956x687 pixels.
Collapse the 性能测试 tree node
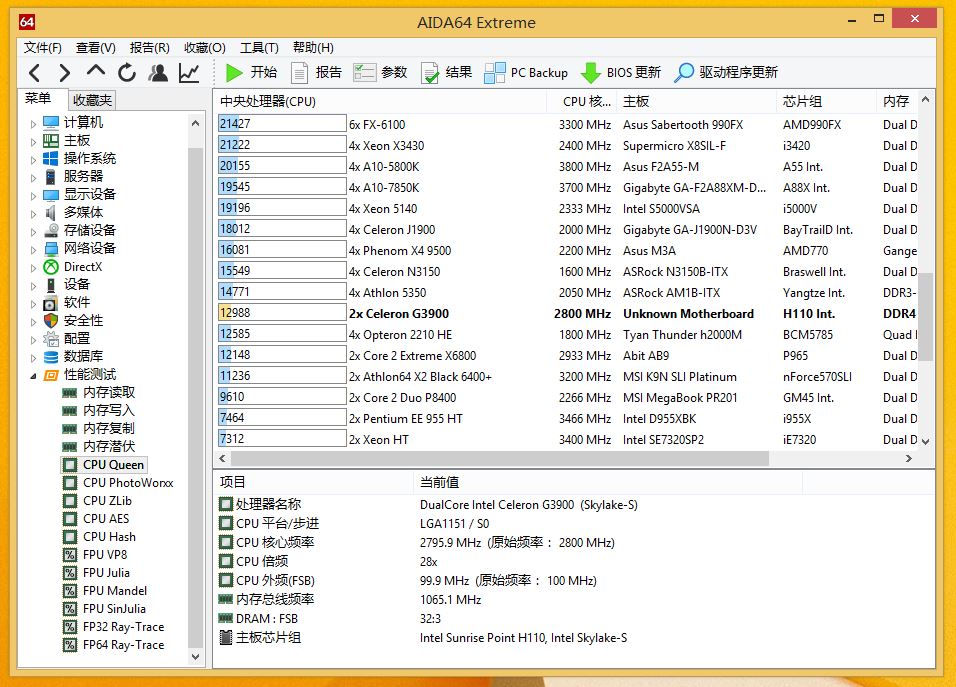tap(33, 375)
